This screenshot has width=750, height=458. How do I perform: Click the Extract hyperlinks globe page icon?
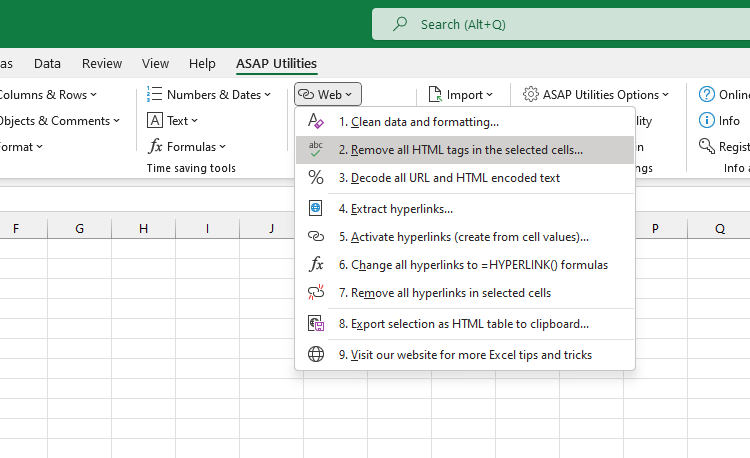pos(316,208)
